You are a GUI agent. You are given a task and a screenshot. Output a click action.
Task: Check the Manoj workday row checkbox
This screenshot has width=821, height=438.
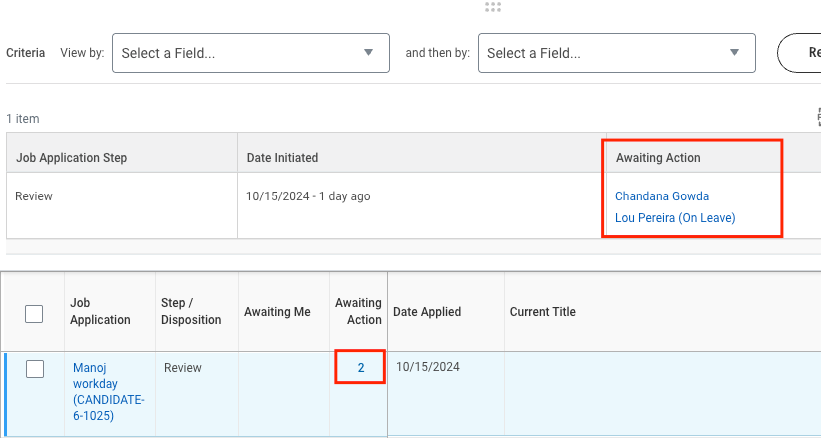35,369
